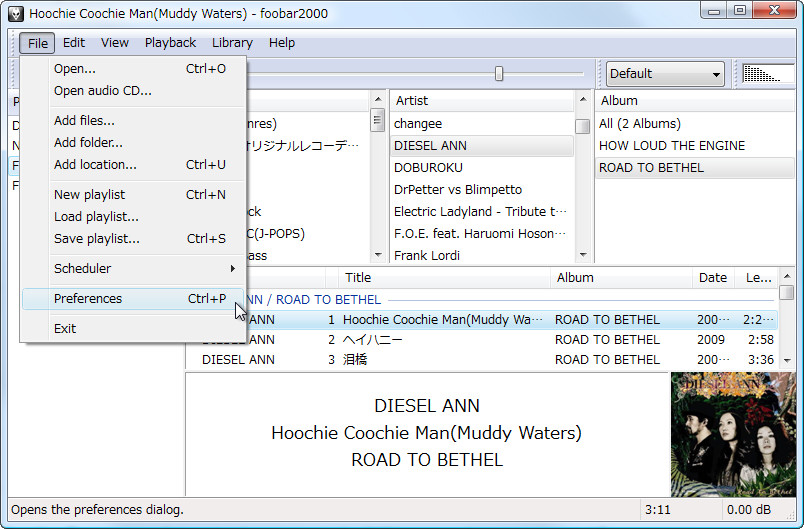
Task: Click the Length column header
Action: click(757, 278)
